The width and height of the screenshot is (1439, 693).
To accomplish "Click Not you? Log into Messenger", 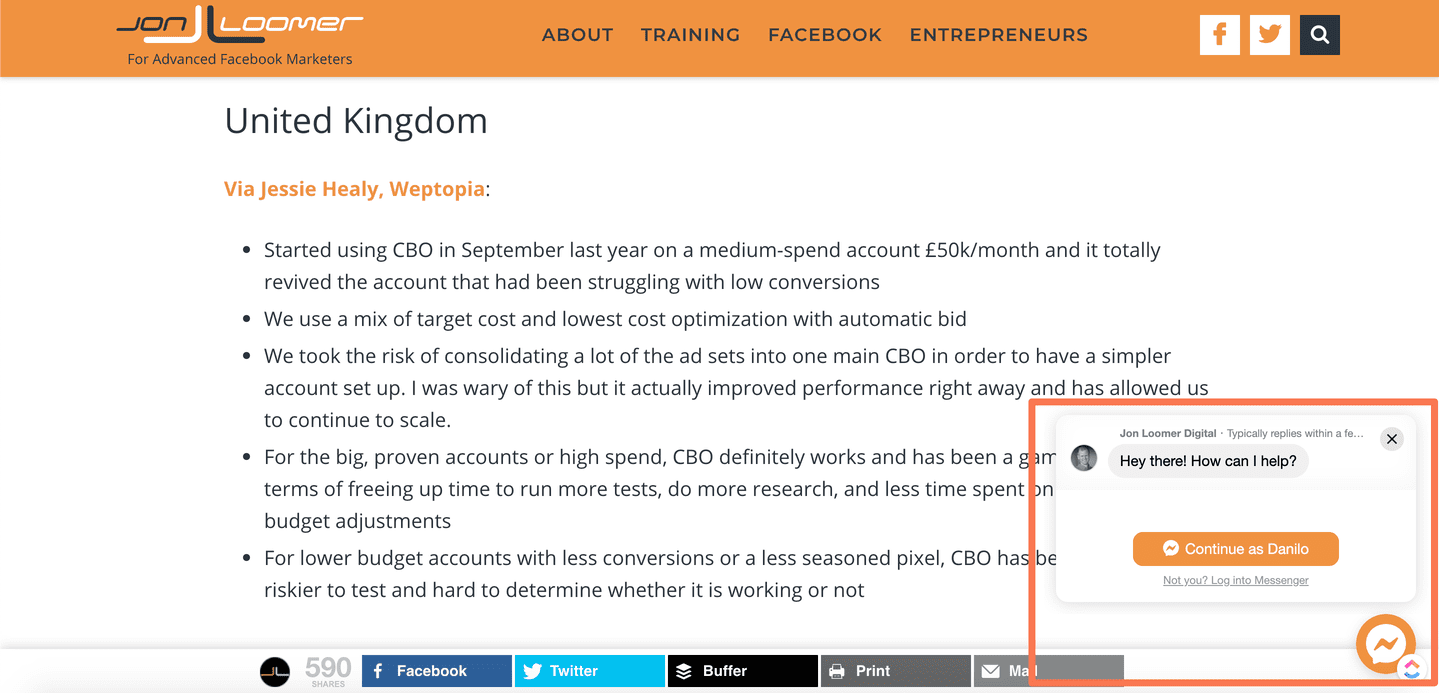I will (x=1236, y=580).
